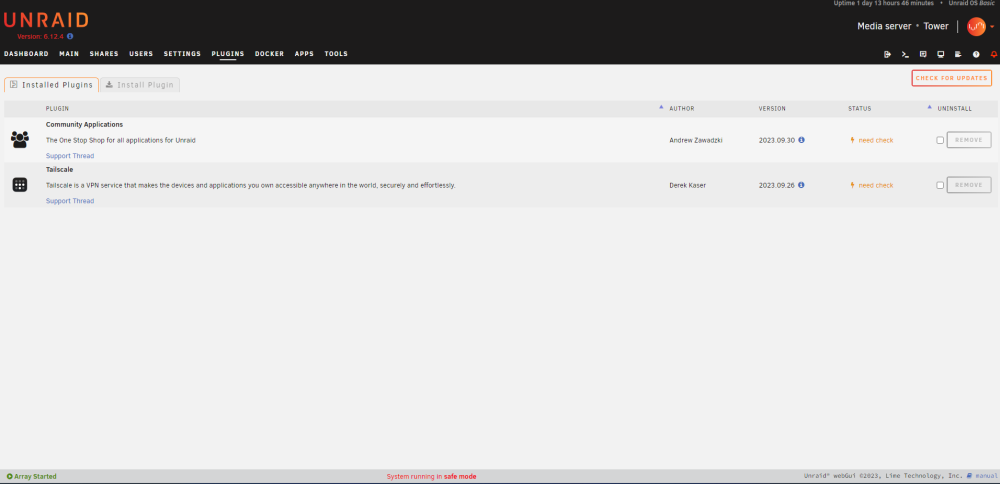
Task: Open the system log icon
Action: (x=958, y=55)
